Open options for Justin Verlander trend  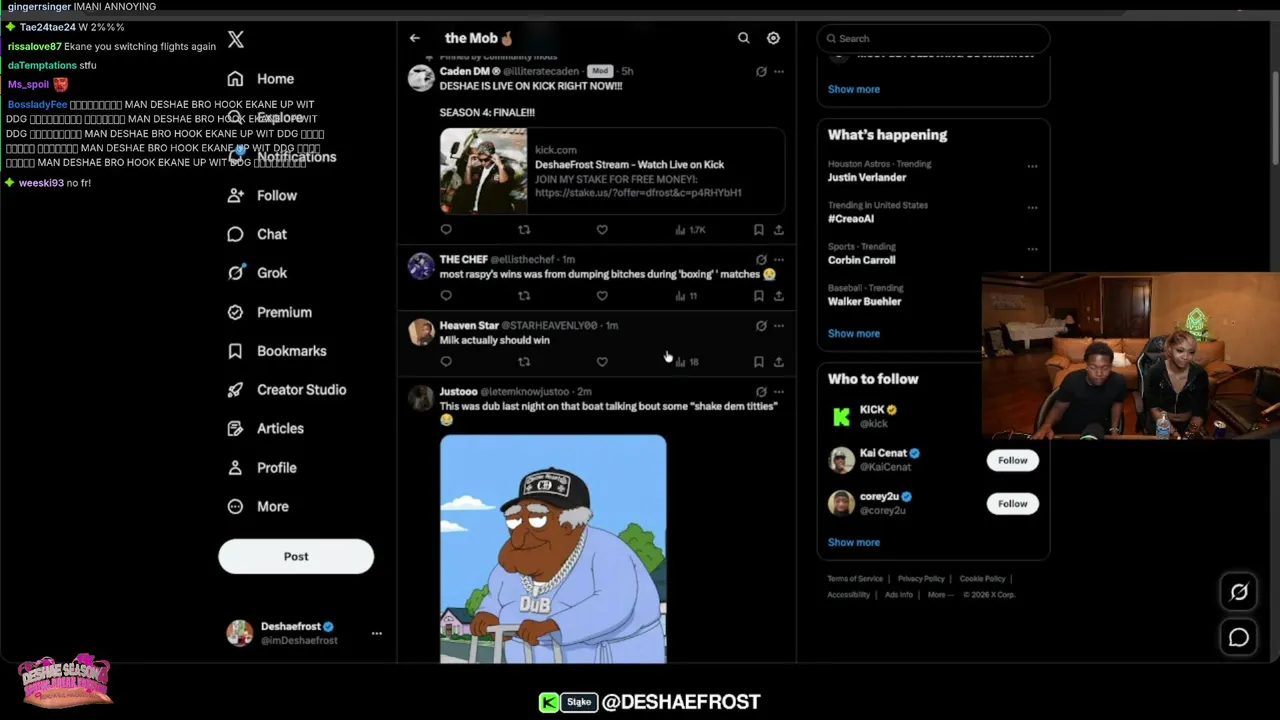(x=1032, y=166)
